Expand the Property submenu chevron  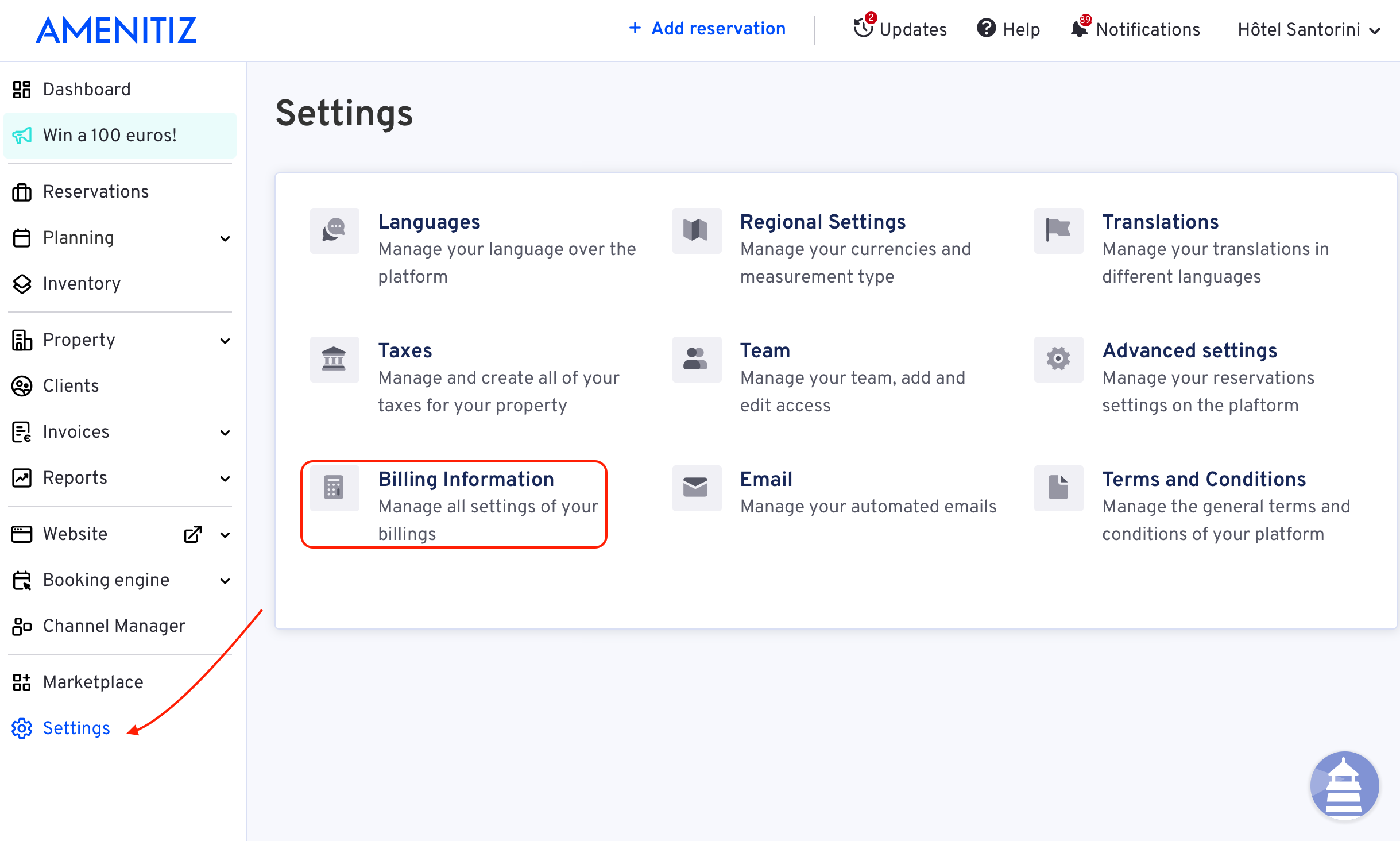coord(225,341)
